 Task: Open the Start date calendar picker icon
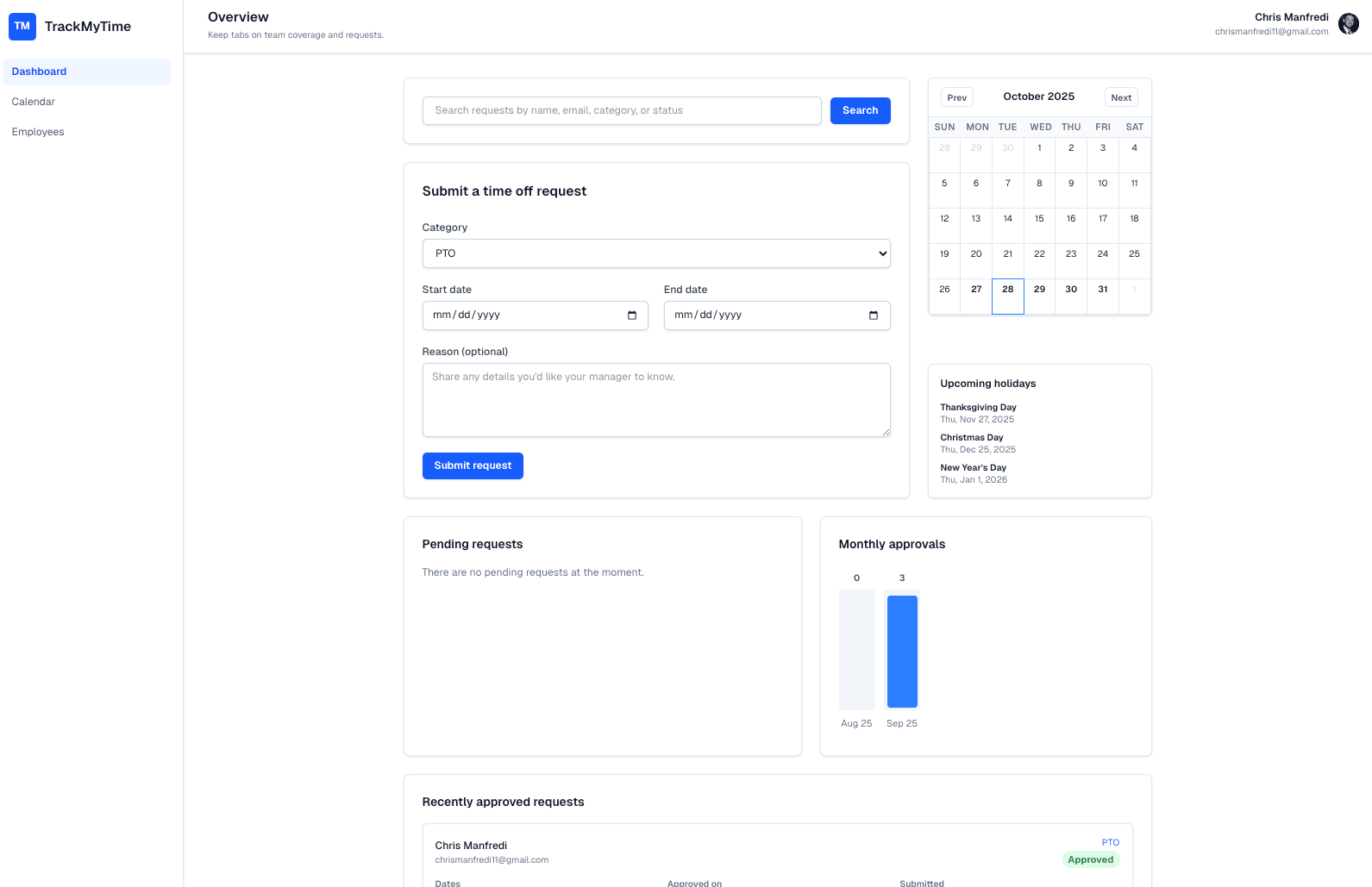(631, 315)
